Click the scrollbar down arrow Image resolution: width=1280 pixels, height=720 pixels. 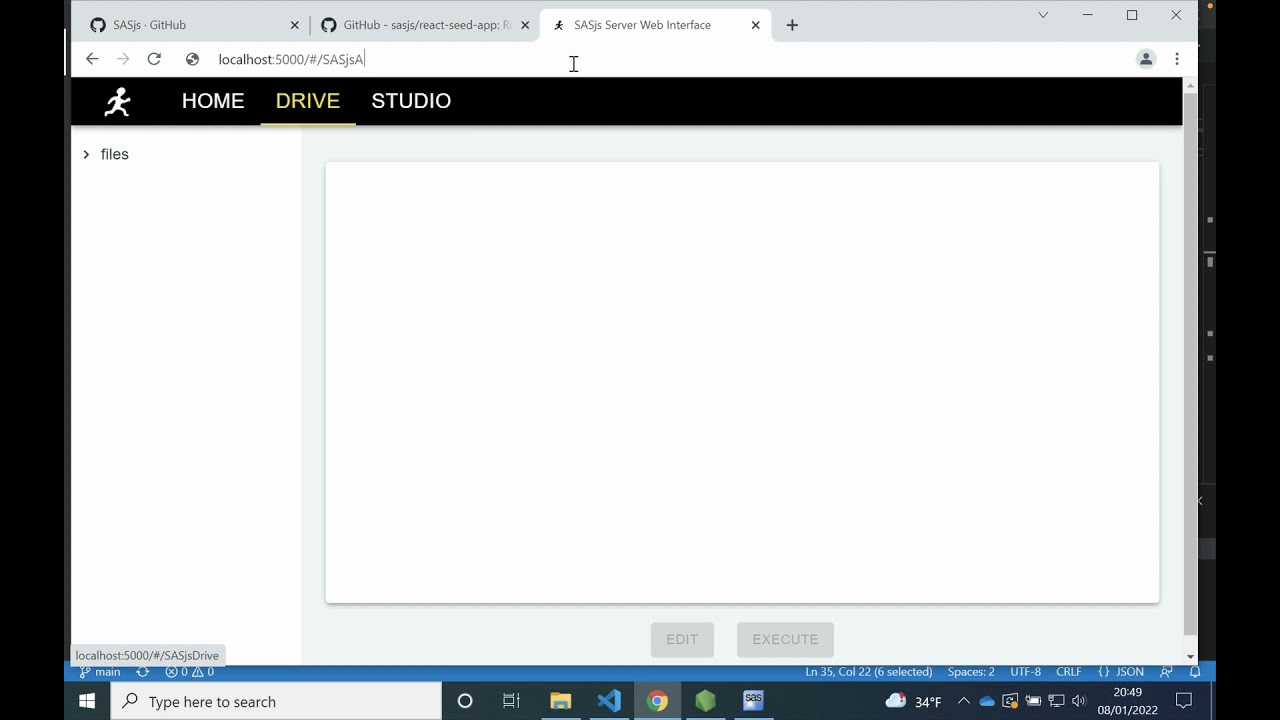click(x=1190, y=656)
